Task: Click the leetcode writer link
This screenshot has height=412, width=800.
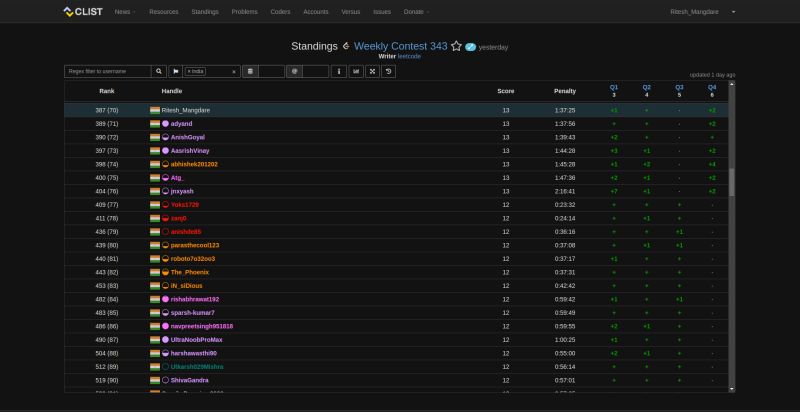Action: (x=410, y=57)
